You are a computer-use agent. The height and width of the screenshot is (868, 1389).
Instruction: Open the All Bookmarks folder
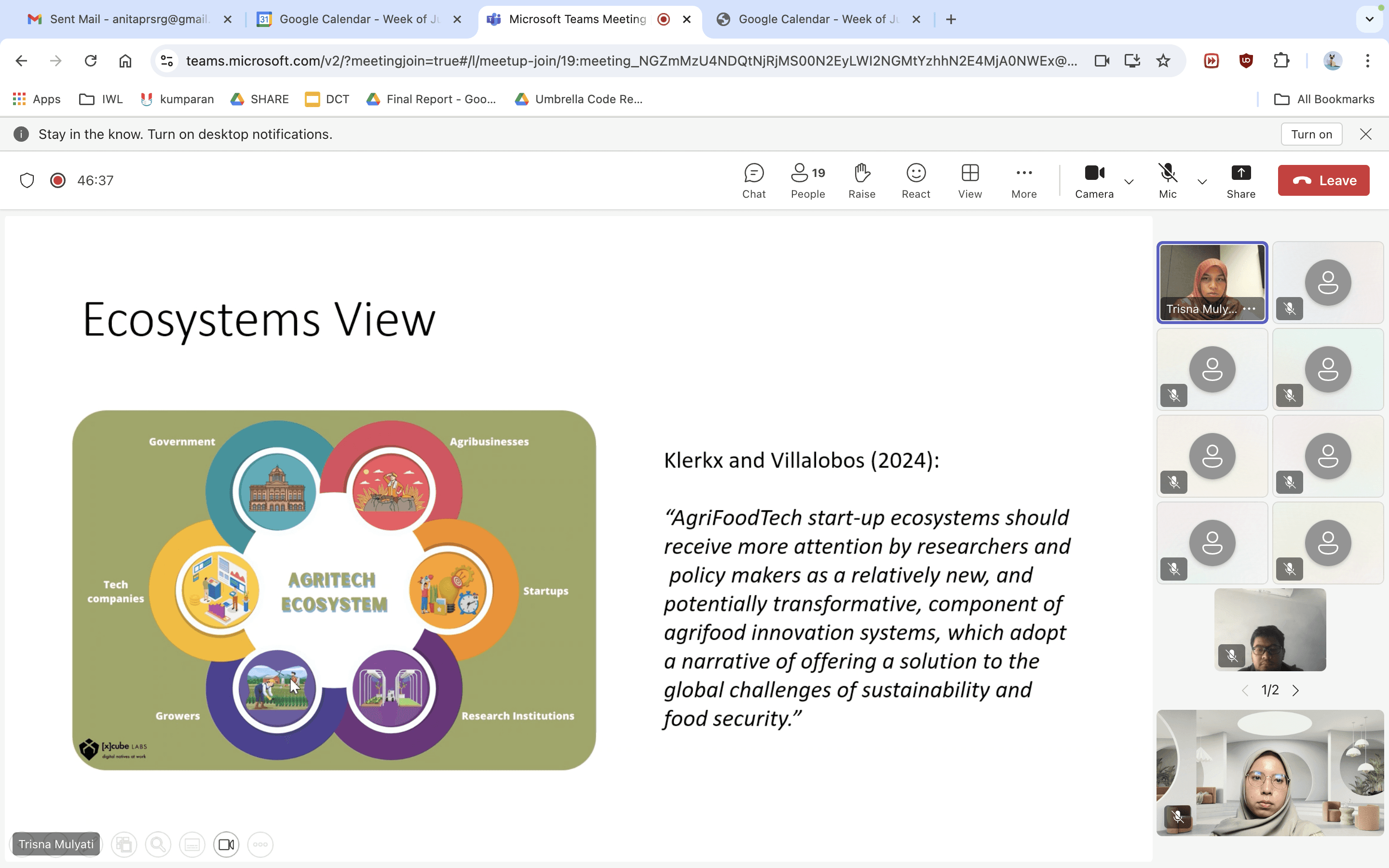pyautogui.click(x=1323, y=99)
